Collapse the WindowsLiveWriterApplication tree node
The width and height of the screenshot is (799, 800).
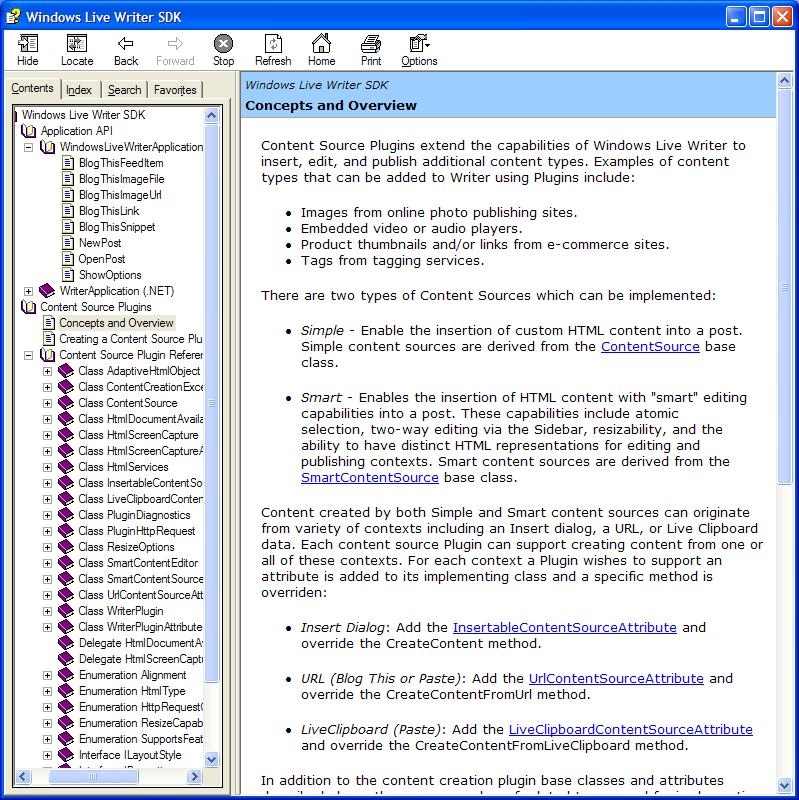29,147
